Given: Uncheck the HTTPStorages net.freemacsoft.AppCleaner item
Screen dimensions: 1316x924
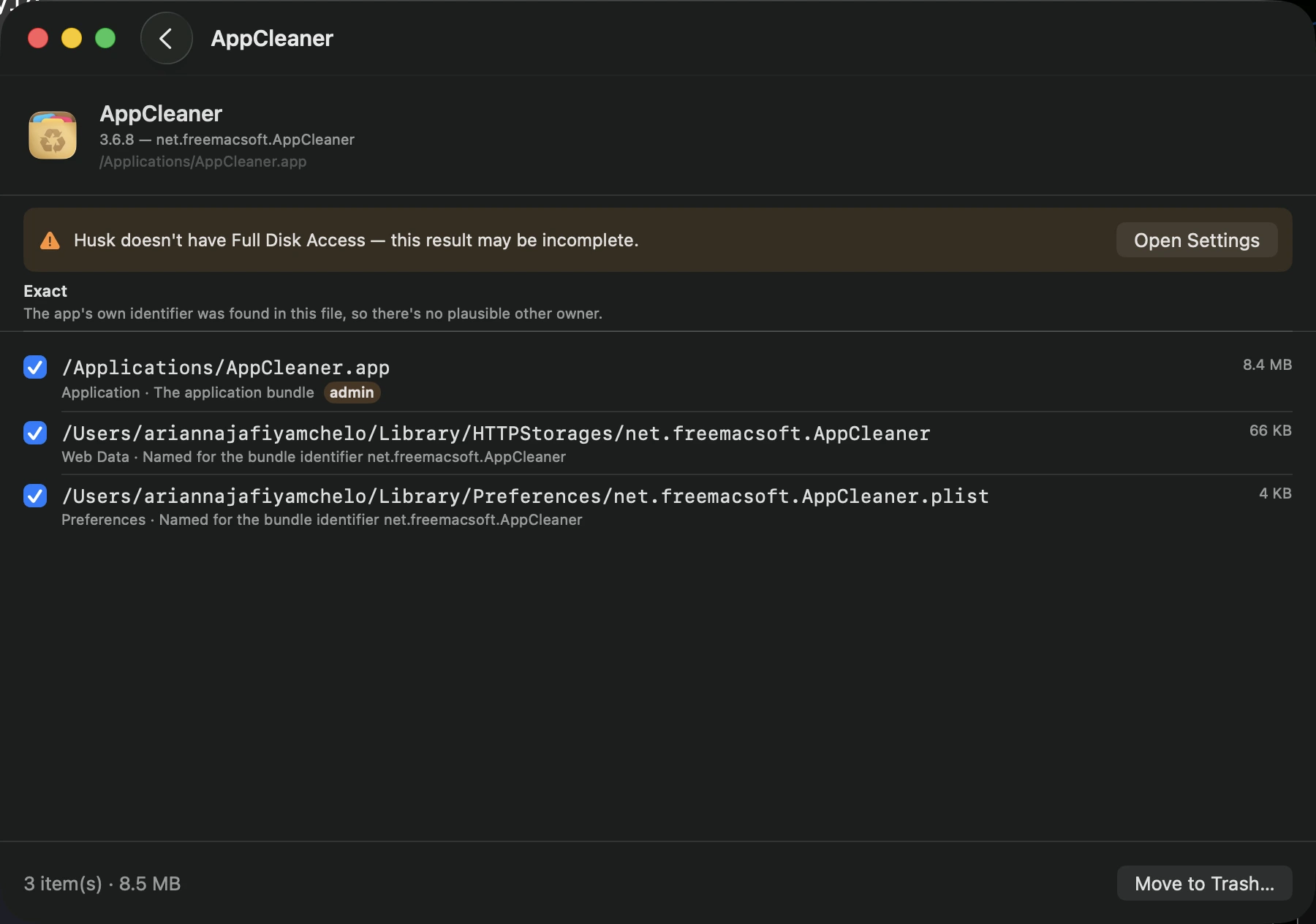Looking at the screenshot, I should pos(35,433).
